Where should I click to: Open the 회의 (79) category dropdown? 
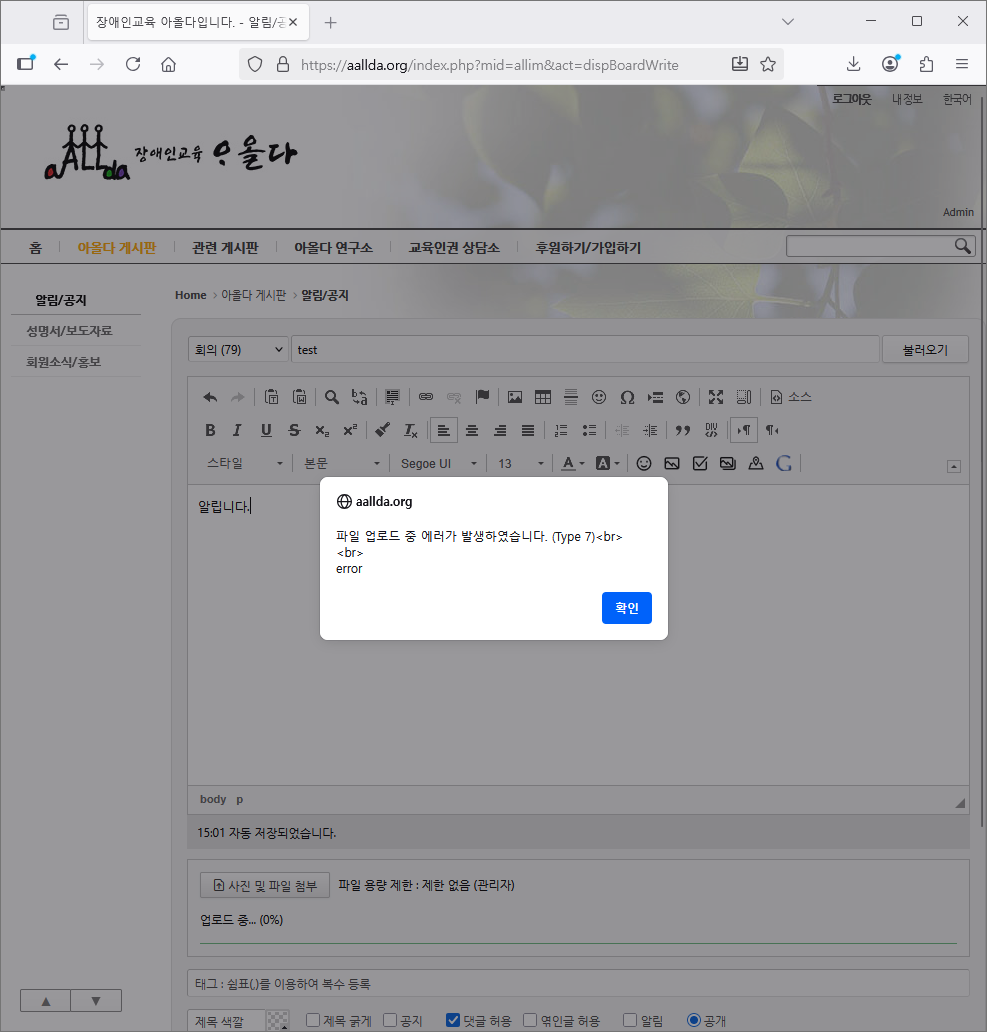pyautogui.click(x=238, y=350)
